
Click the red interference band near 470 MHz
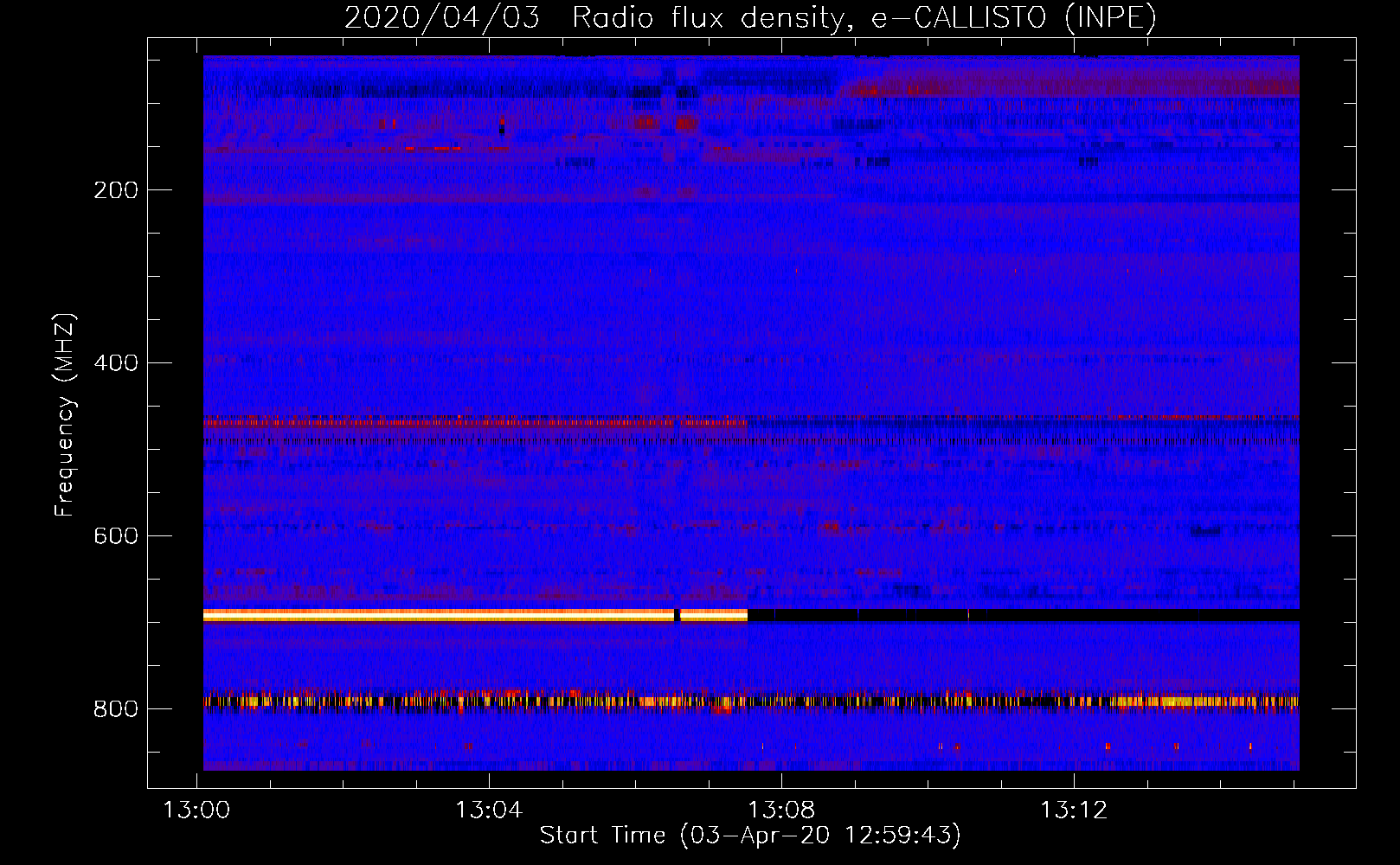pos(475,423)
